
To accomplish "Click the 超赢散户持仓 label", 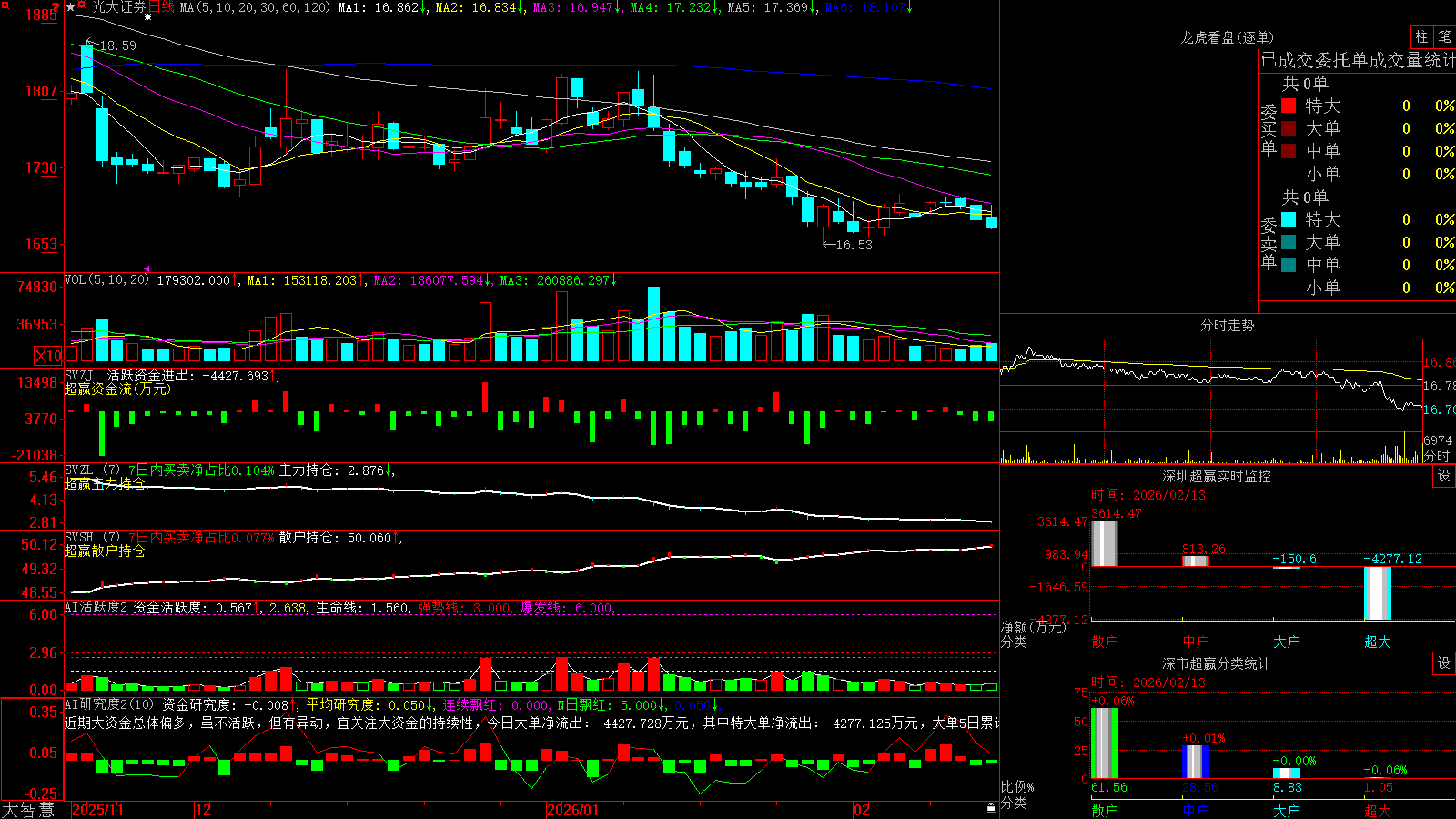I will tap(105, 551).
